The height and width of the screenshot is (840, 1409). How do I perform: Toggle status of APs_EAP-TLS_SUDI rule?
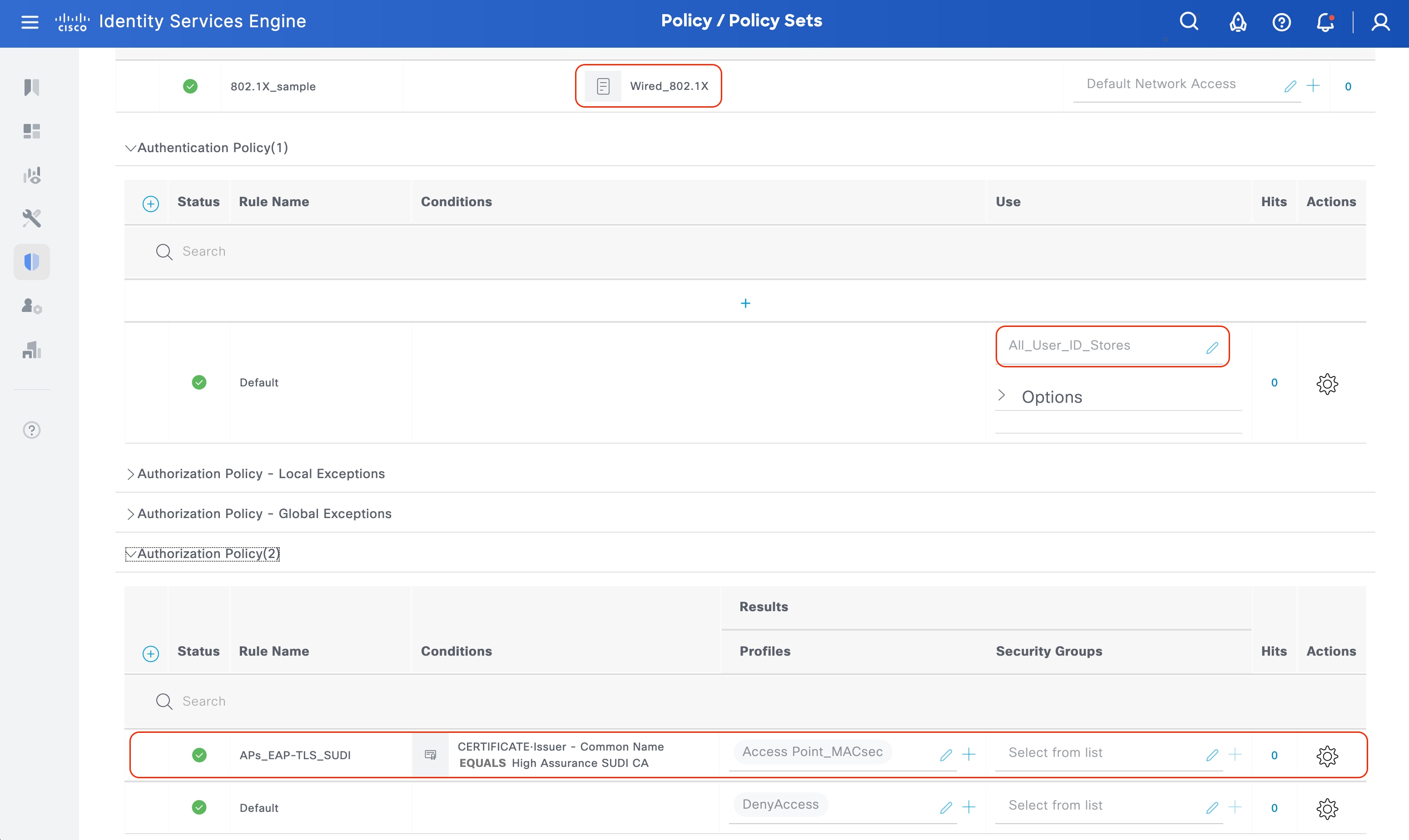coord(199,755)
